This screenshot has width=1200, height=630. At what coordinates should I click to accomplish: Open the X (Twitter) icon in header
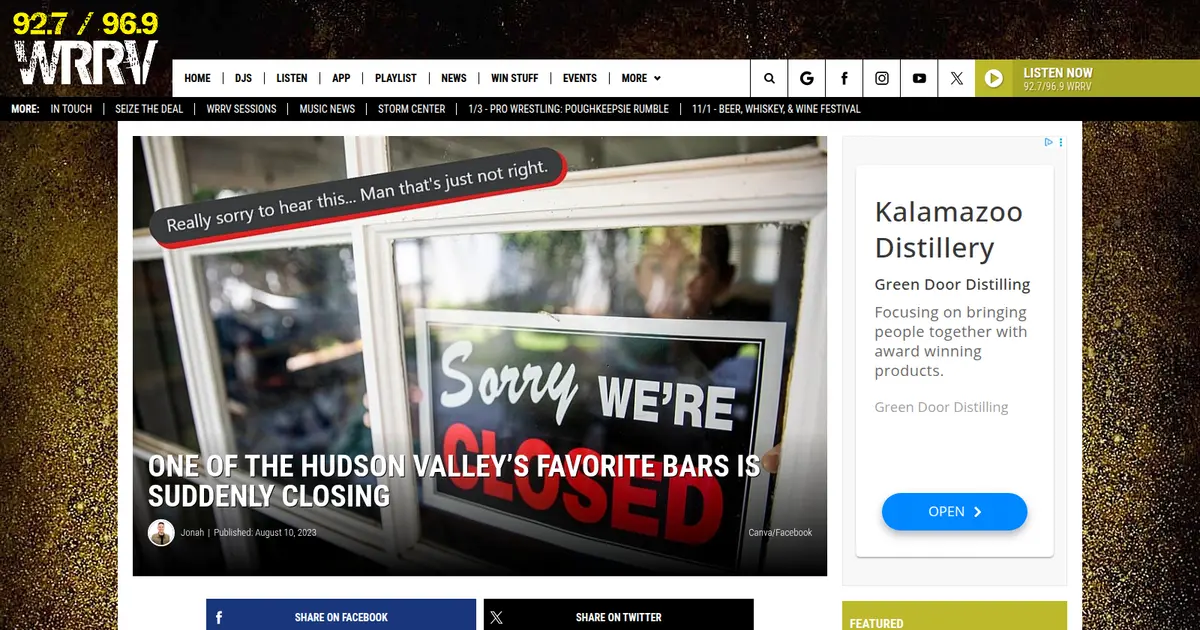957,78
